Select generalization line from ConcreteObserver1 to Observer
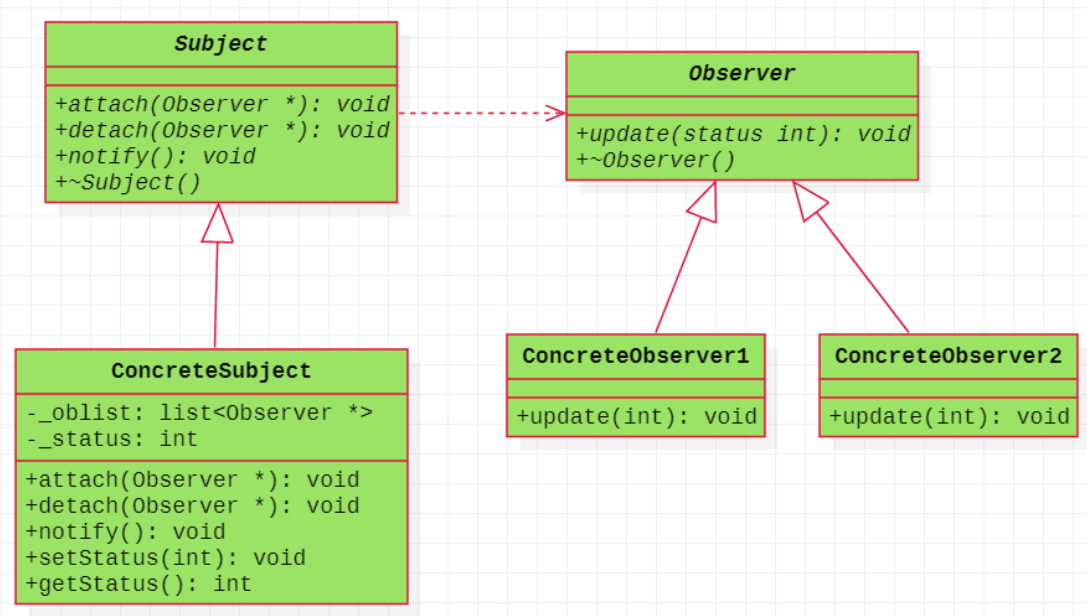Screen dimensions: 1087x616 (x=685, y=258)
